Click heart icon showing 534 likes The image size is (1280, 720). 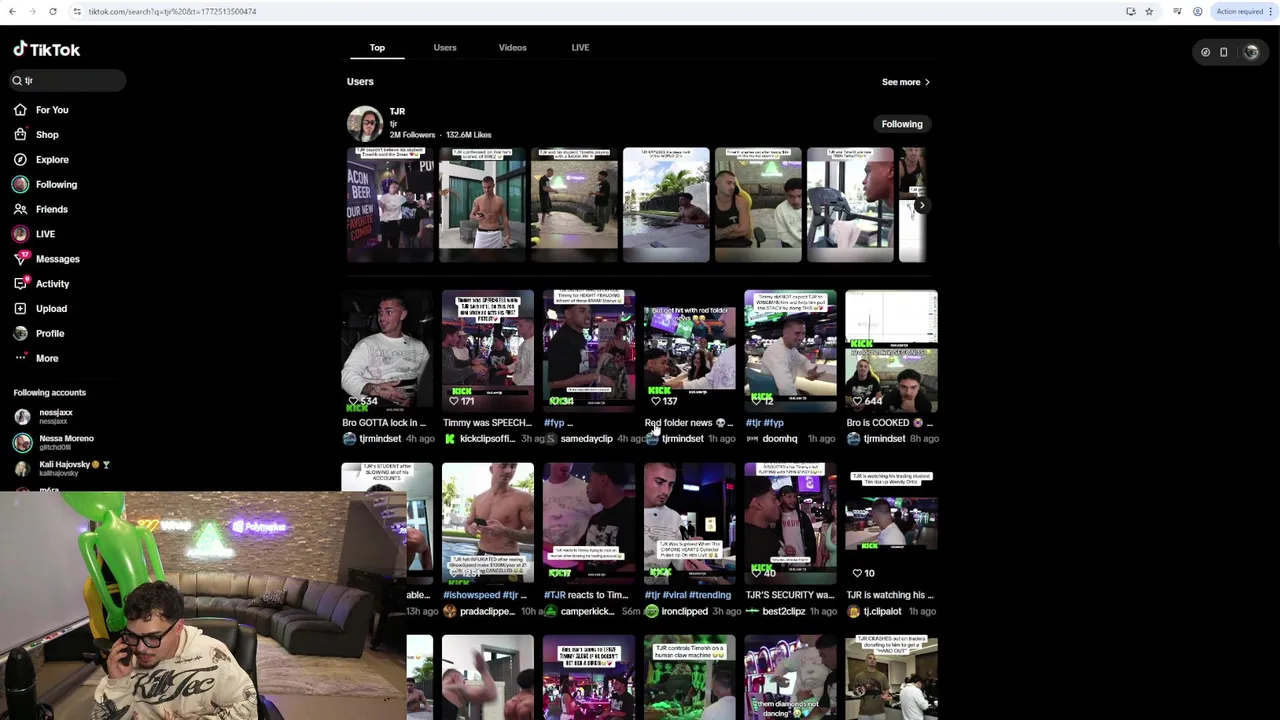(x=353, y=401)
